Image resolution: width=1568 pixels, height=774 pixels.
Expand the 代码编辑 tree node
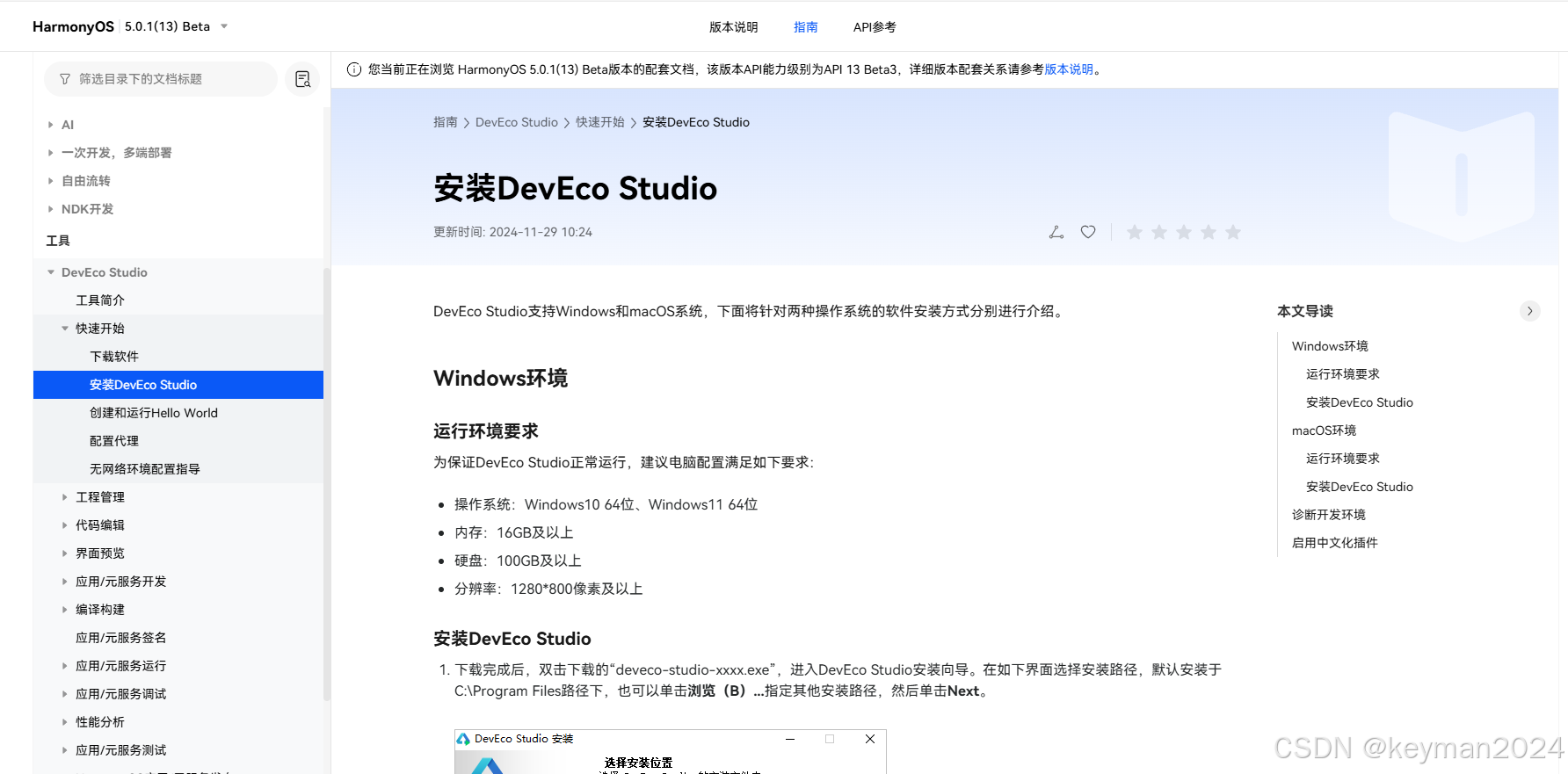65,525
